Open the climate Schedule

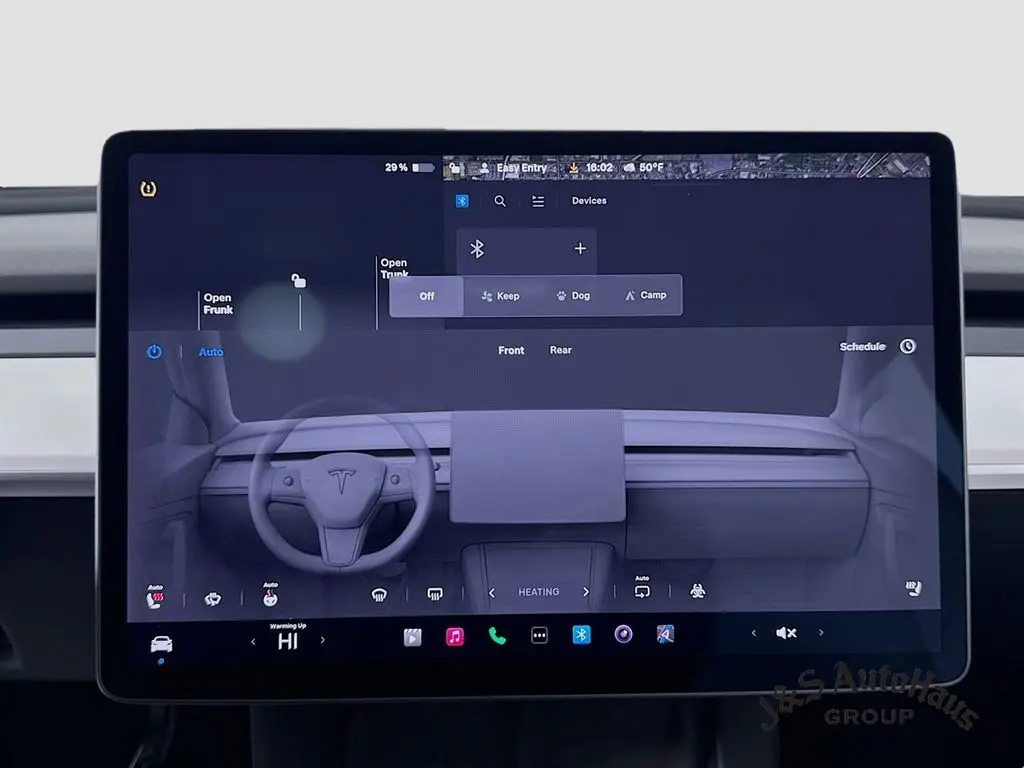[862, 347]
